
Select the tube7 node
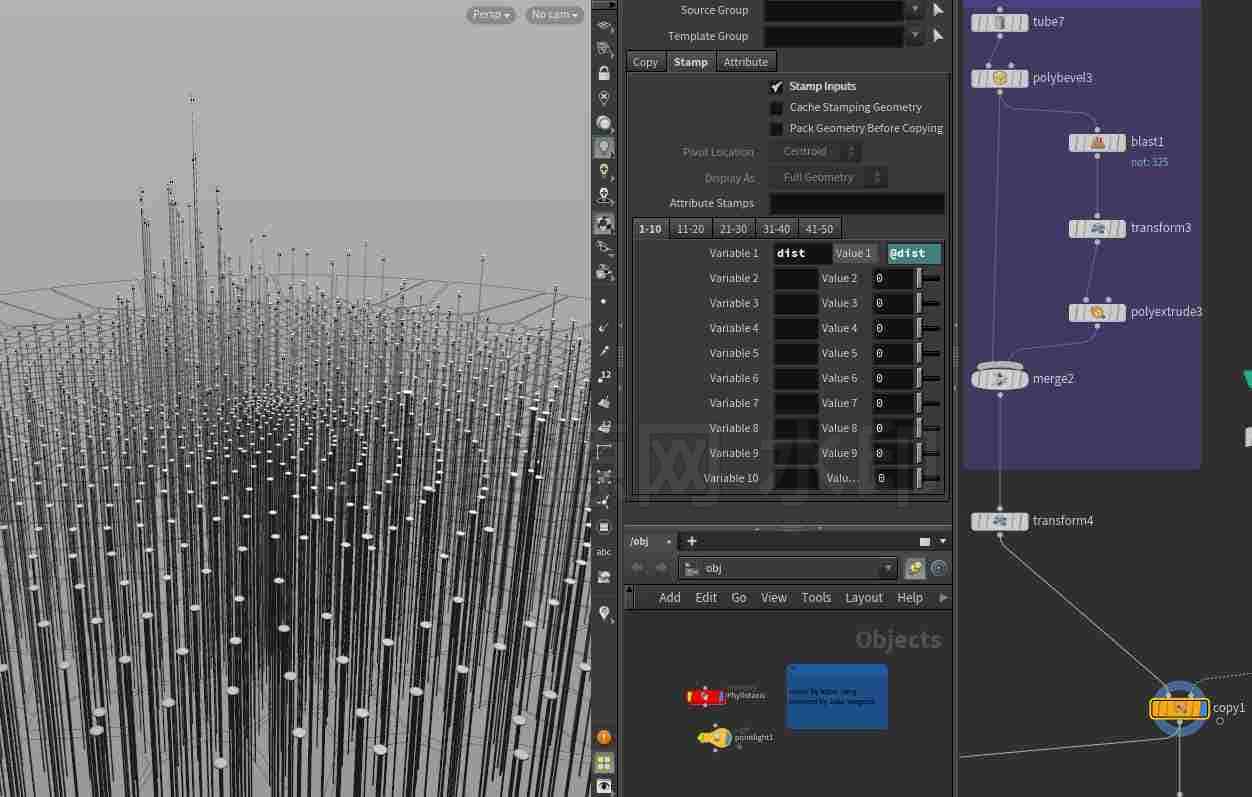pyautogui.click(x=1000, y=22)
